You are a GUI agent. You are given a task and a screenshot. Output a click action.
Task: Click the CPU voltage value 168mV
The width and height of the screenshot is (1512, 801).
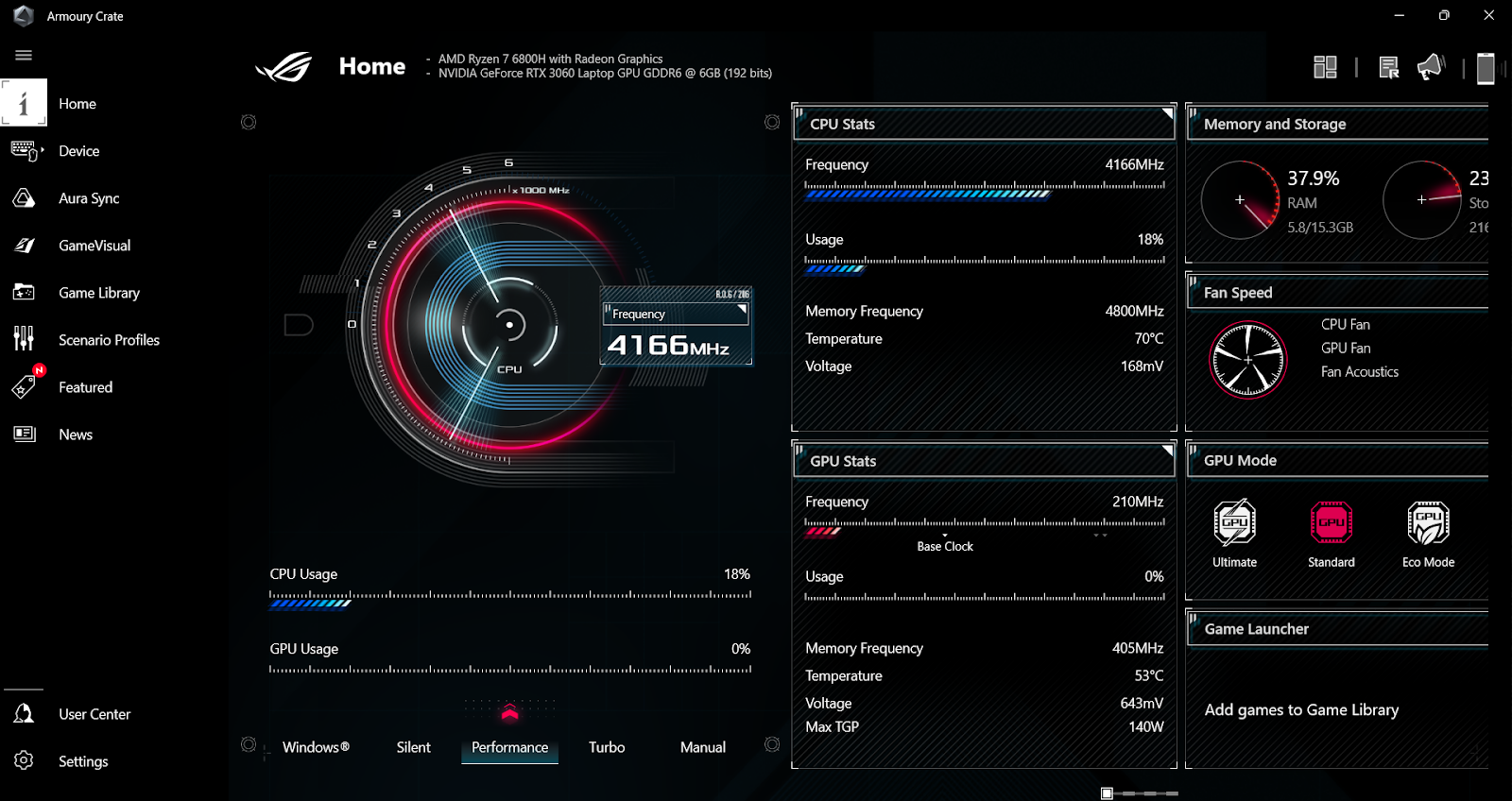coord(1142,366)
